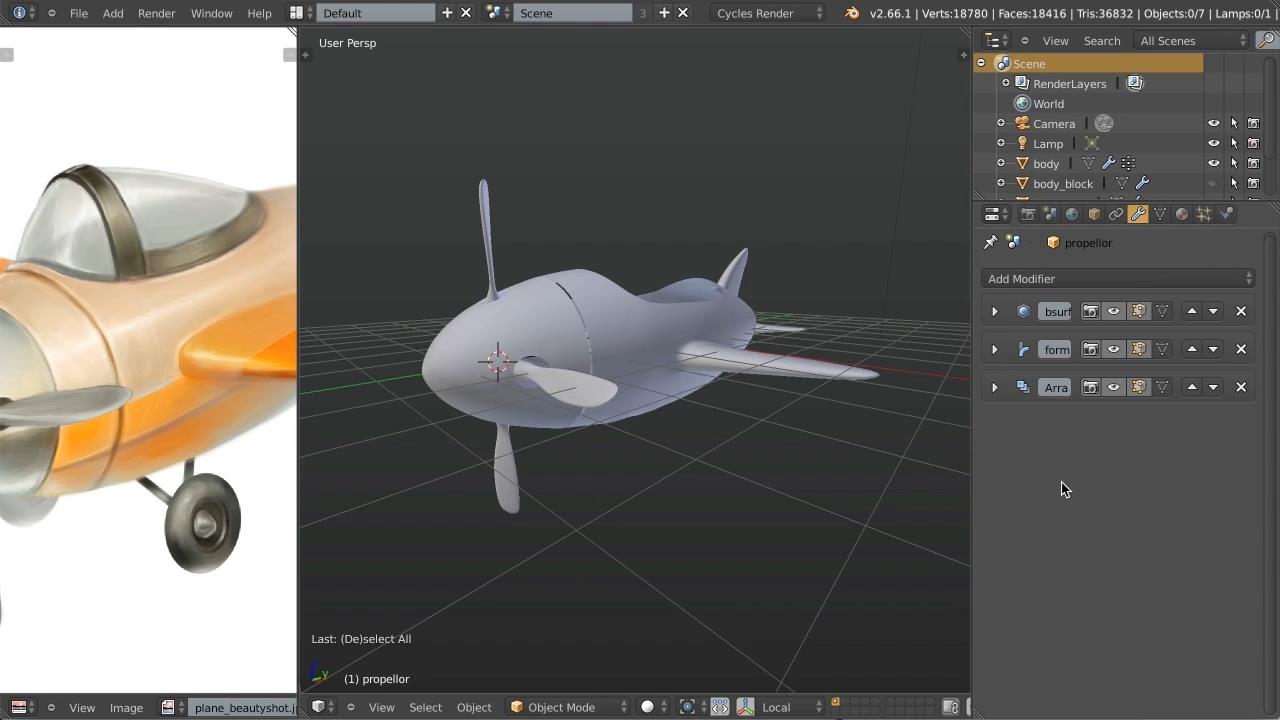Open the Local transform orientation dropdown
The width and height of the screenshot is (1280, 720).
pos(792,707)
